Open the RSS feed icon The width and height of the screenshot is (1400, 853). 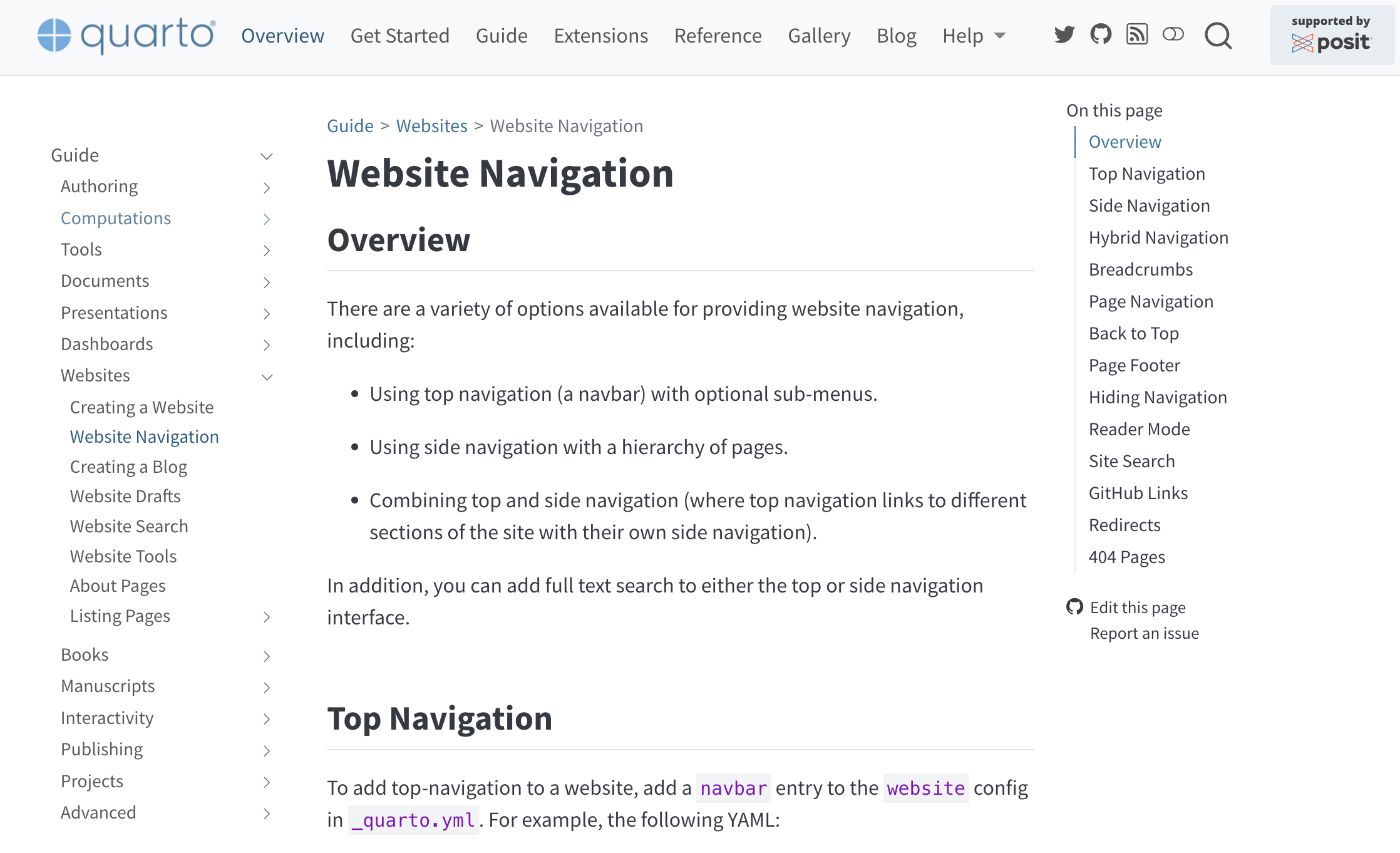click(x=1136, y=34)
